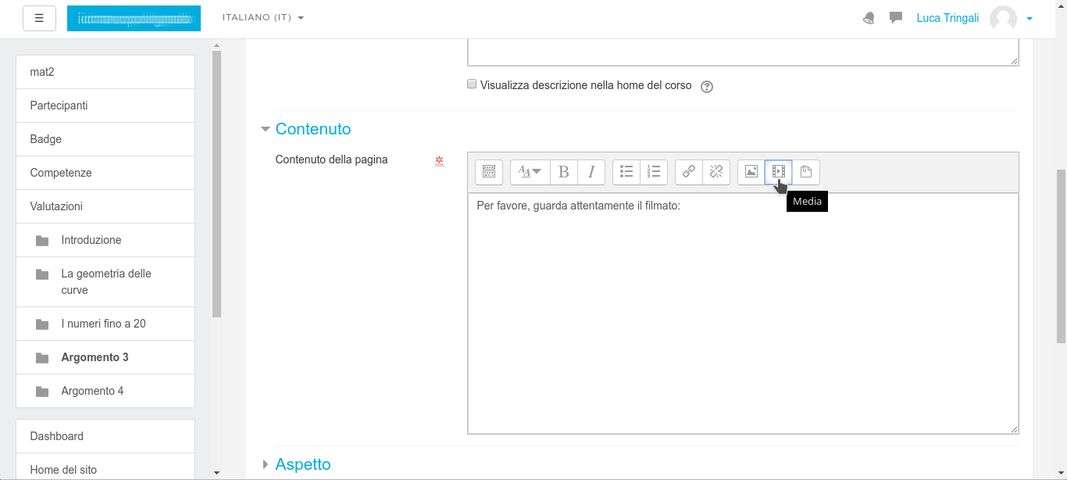Viewport: 1067px width, 480px height.
Task: Click the I numeri fino a 20 folder icon
Action: click(x=42, y=324)
